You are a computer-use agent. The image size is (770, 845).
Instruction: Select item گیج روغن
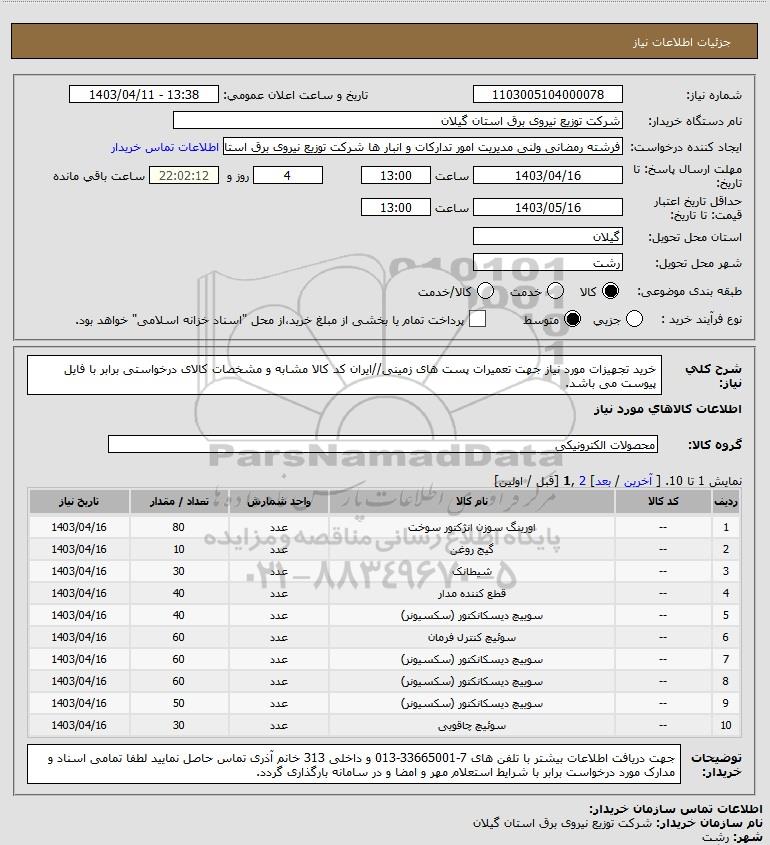[x=471, y=550]
